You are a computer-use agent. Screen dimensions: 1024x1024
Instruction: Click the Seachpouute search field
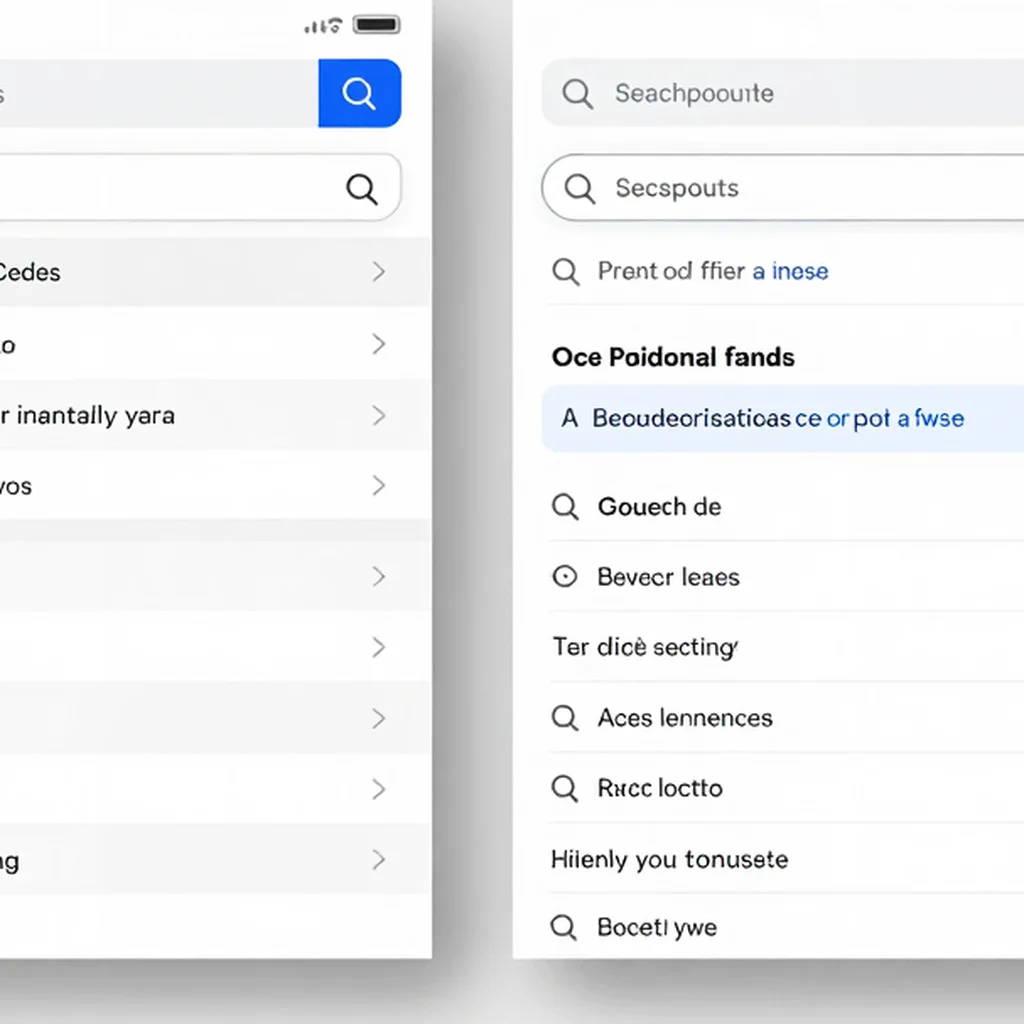pos(783,93)
